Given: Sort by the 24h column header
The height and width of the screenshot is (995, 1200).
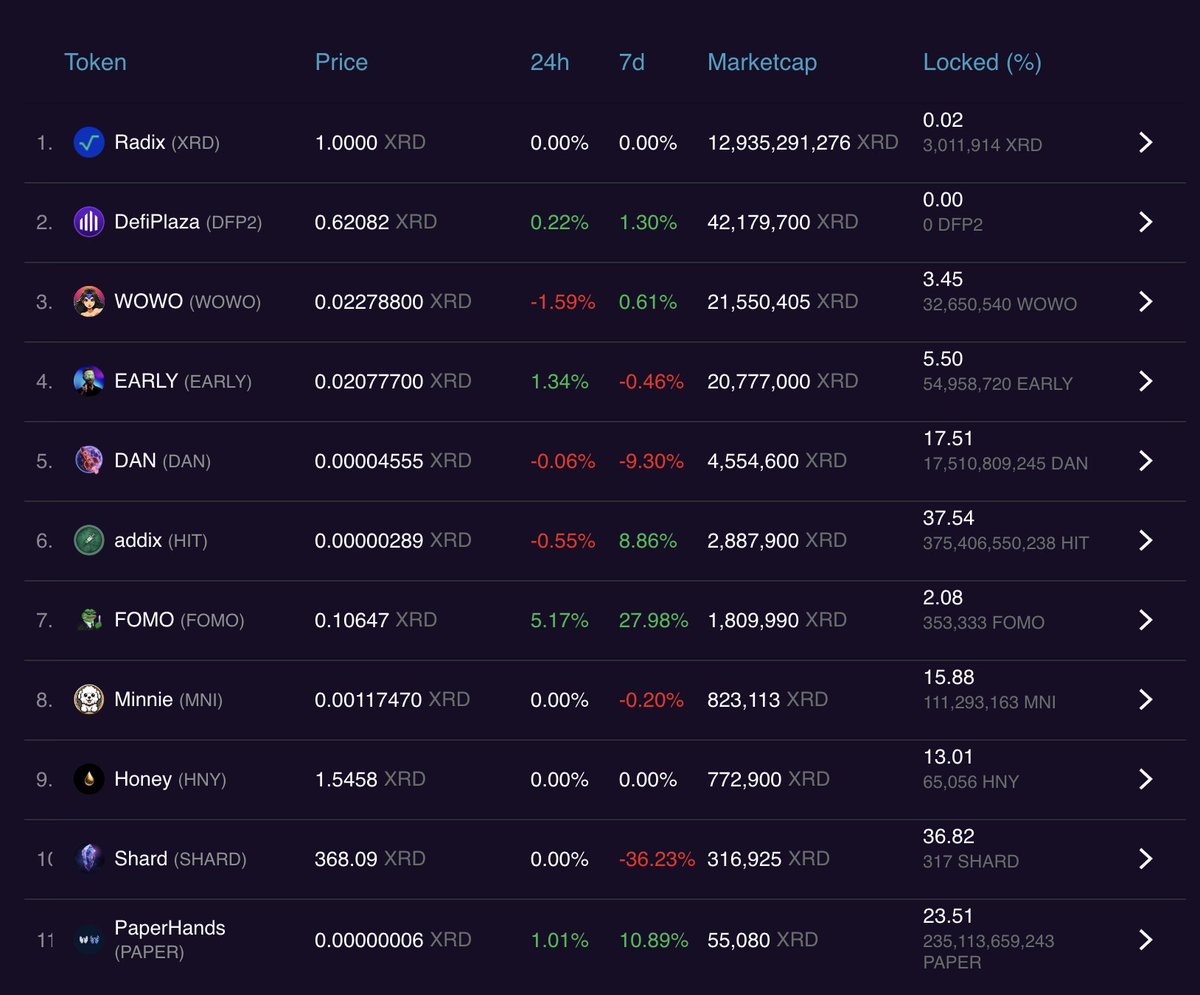Looking at the screenshot, I should coord(549,62).
